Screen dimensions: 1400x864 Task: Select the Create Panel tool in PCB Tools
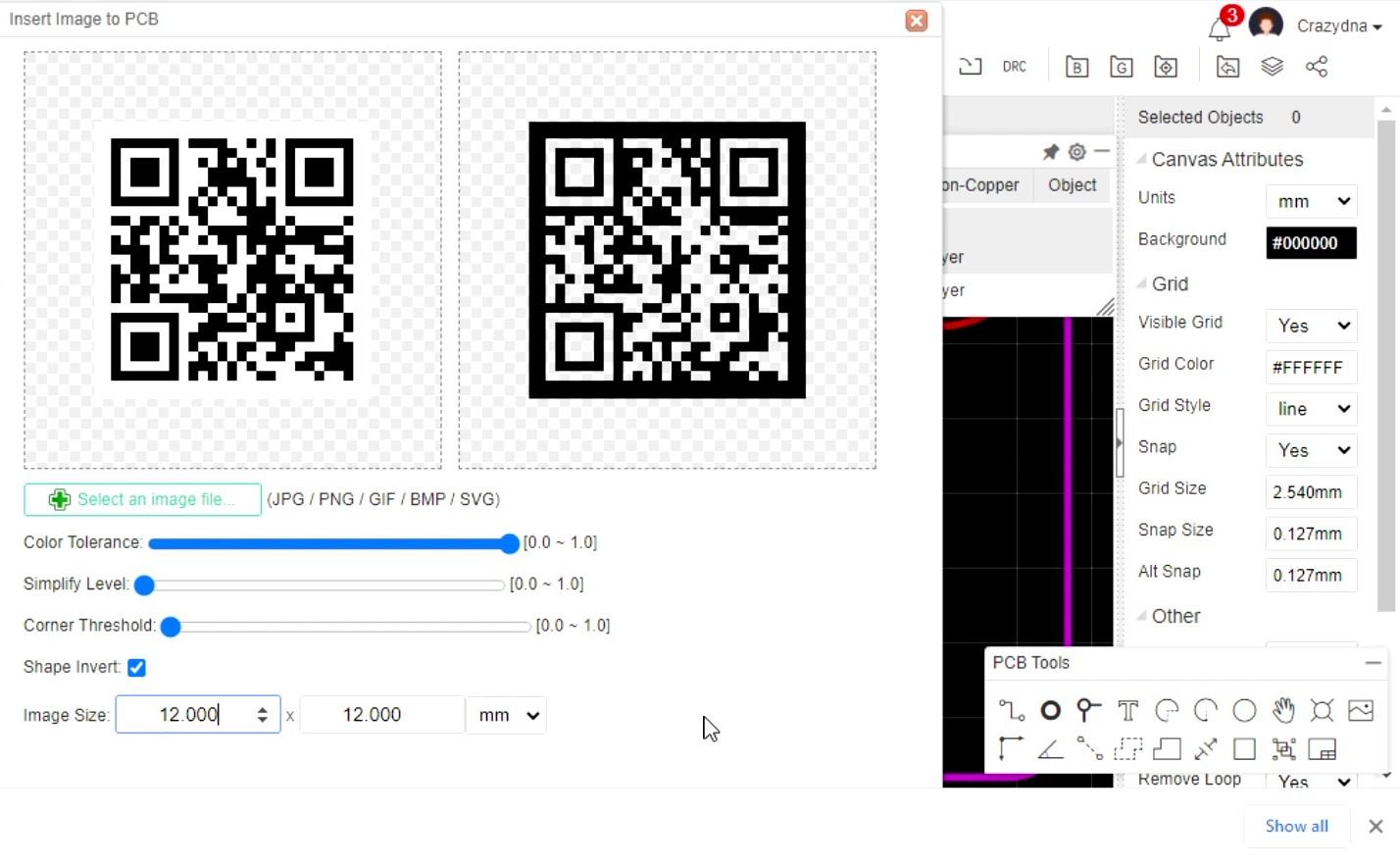coord(1322,749)
